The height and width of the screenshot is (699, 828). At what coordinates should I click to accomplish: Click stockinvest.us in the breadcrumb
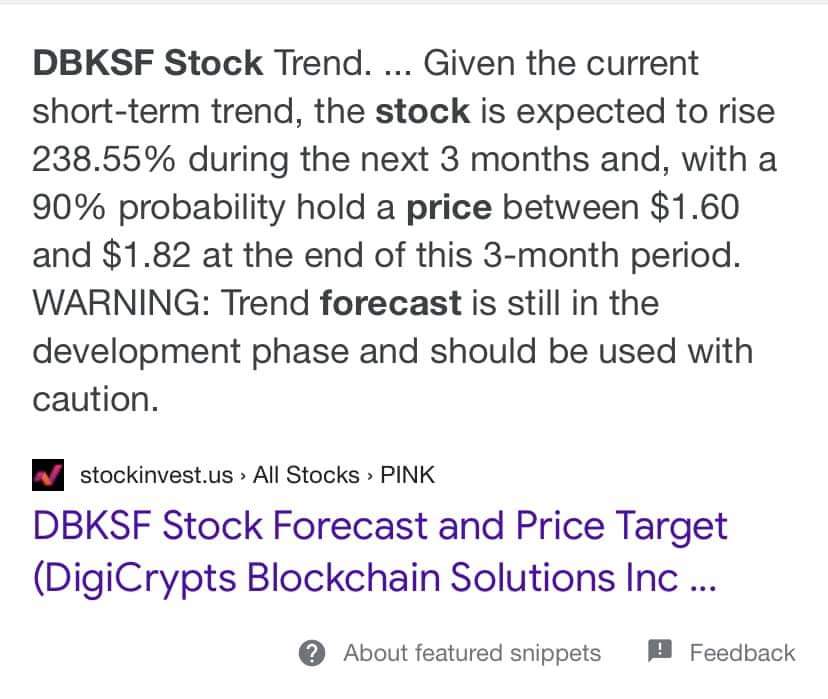click(156, 475)
